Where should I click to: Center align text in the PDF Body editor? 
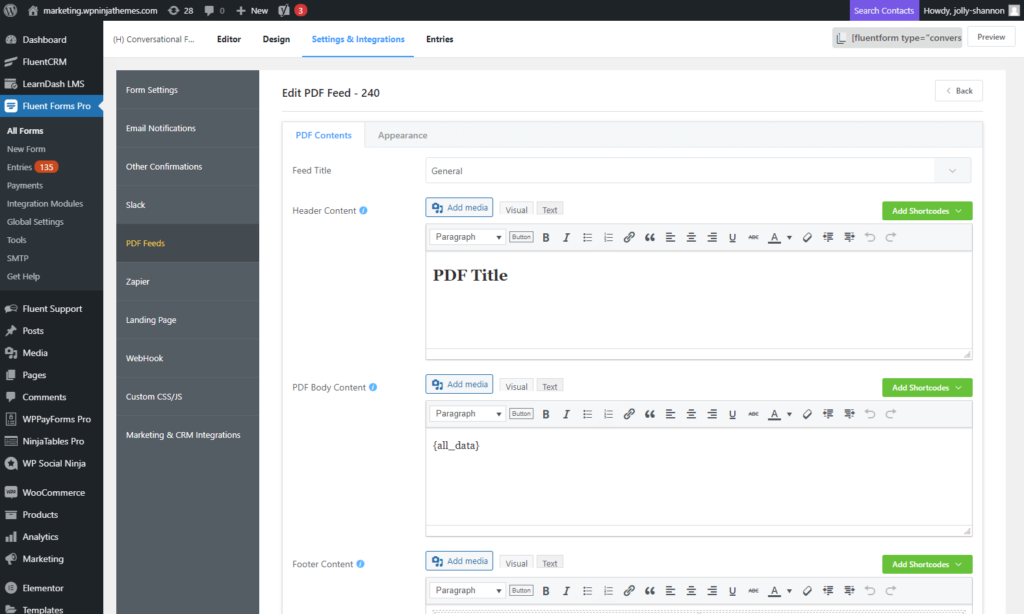(x=691, y=413)
